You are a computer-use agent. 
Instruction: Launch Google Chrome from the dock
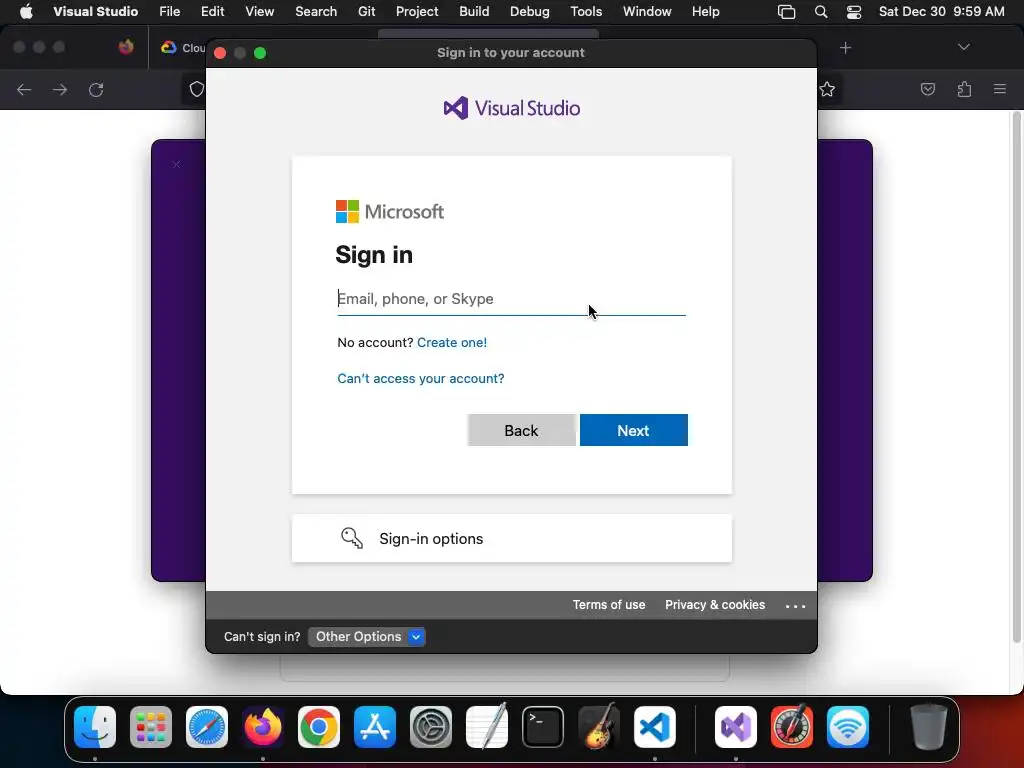tap(319, 727)
